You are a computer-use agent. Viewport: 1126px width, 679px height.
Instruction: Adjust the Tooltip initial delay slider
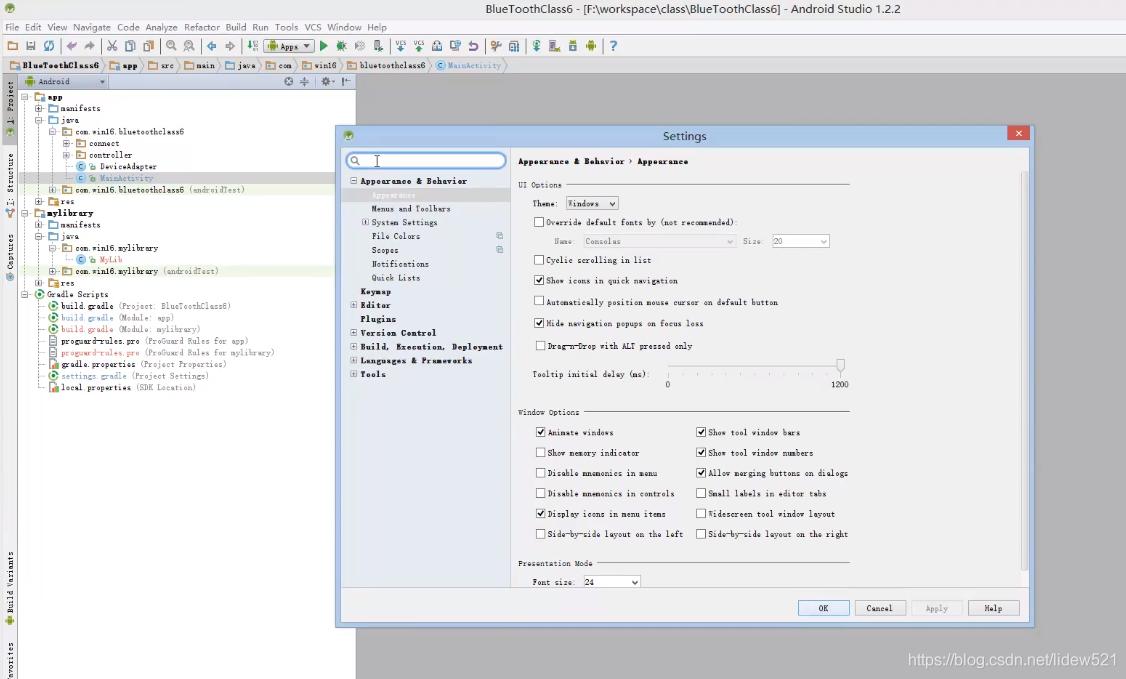coord(840,366)
